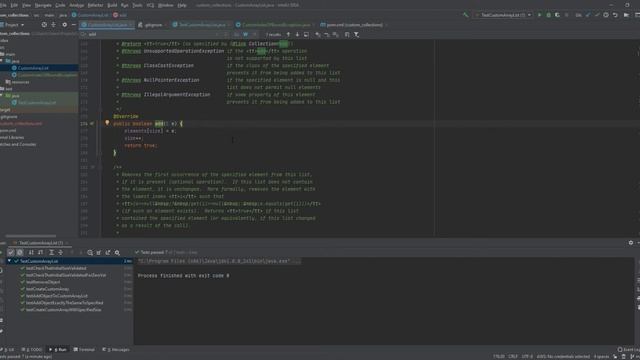
Task: Open Run panel settings gear
Action: tap(631, 243)
